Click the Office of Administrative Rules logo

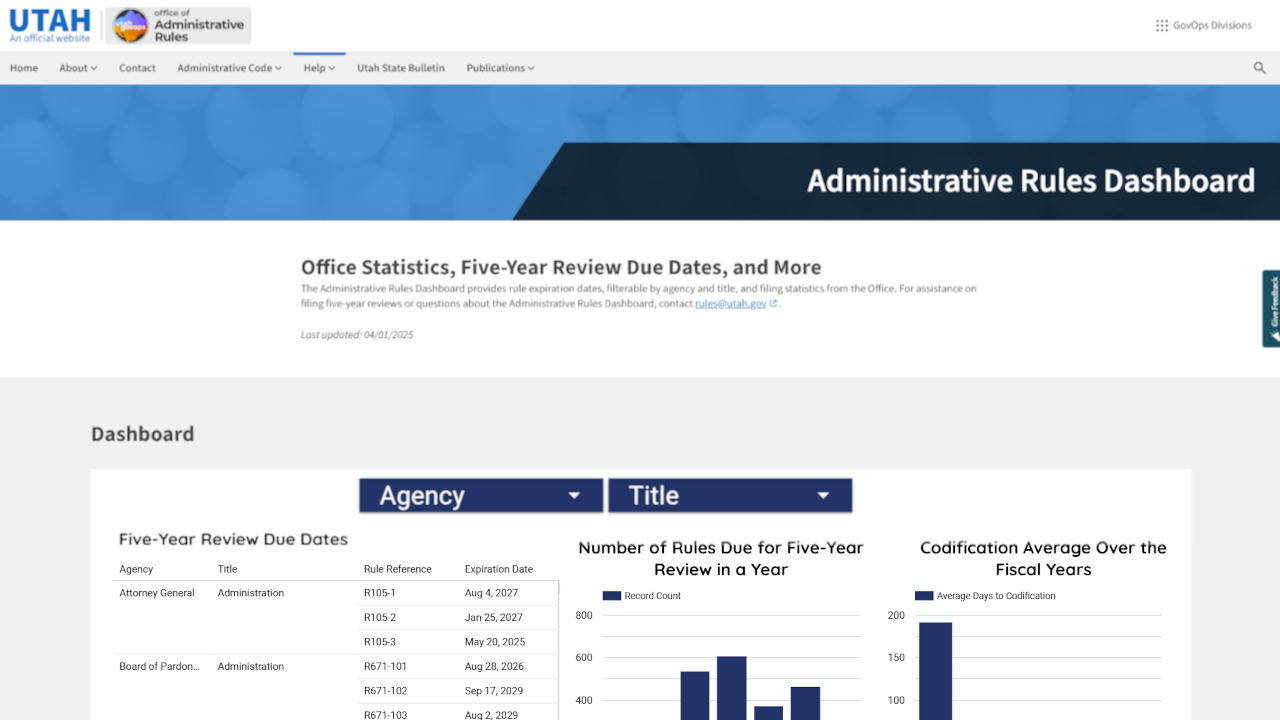click(180, 26)
